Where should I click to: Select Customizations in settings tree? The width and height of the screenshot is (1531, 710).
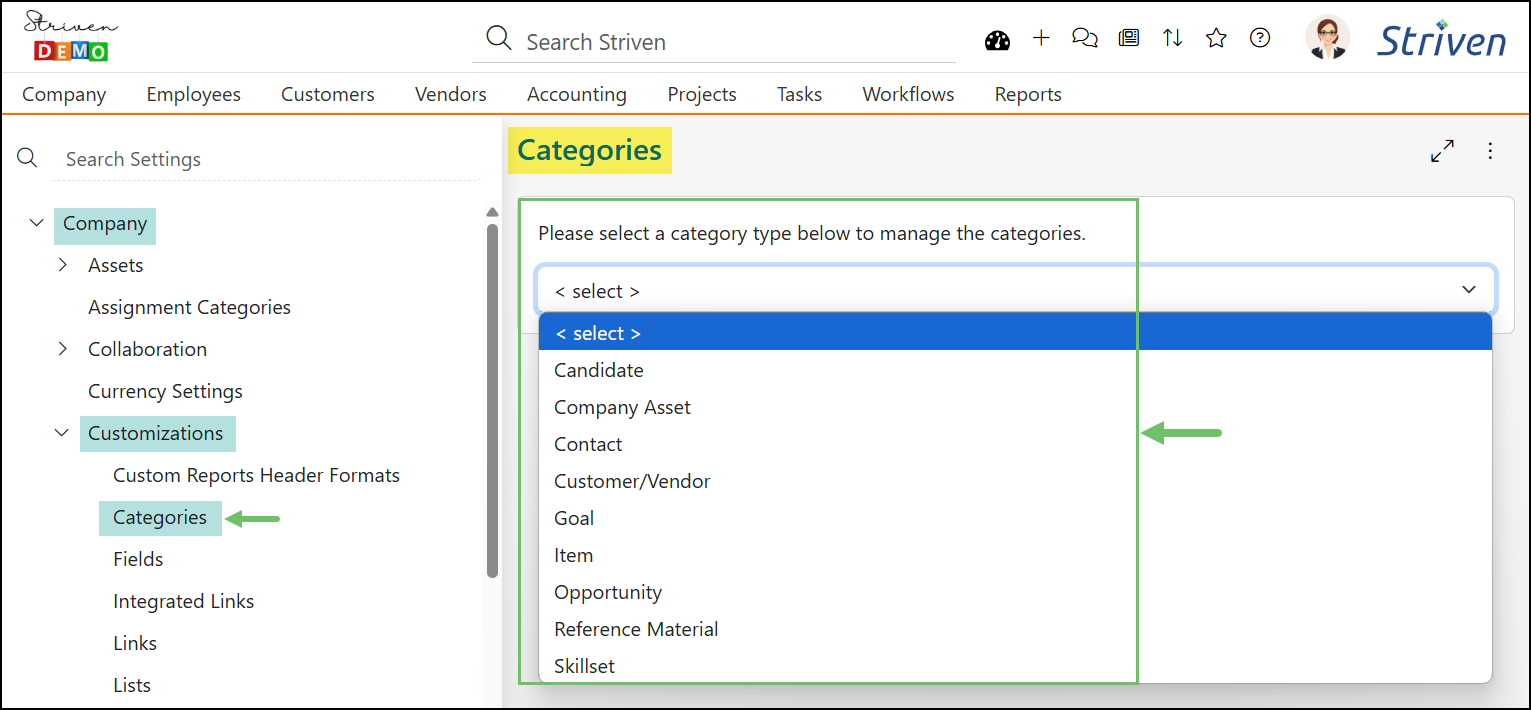(156, 433)
